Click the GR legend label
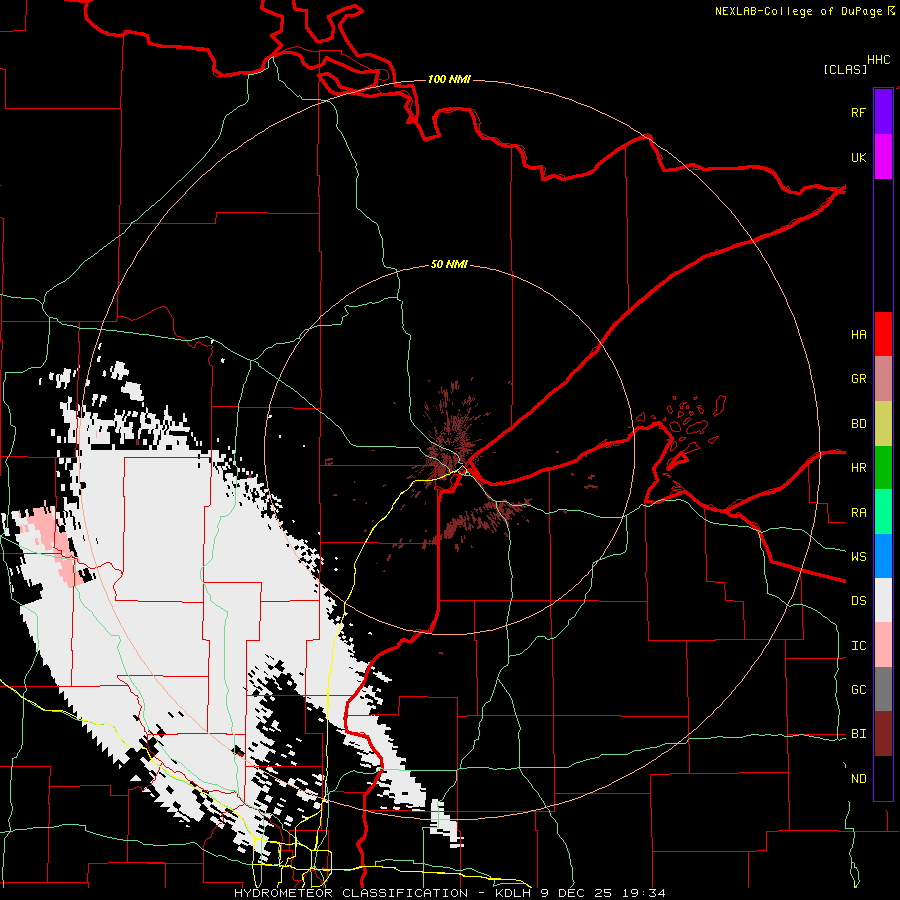Screen dimensions: 900x900 (858, 379)
